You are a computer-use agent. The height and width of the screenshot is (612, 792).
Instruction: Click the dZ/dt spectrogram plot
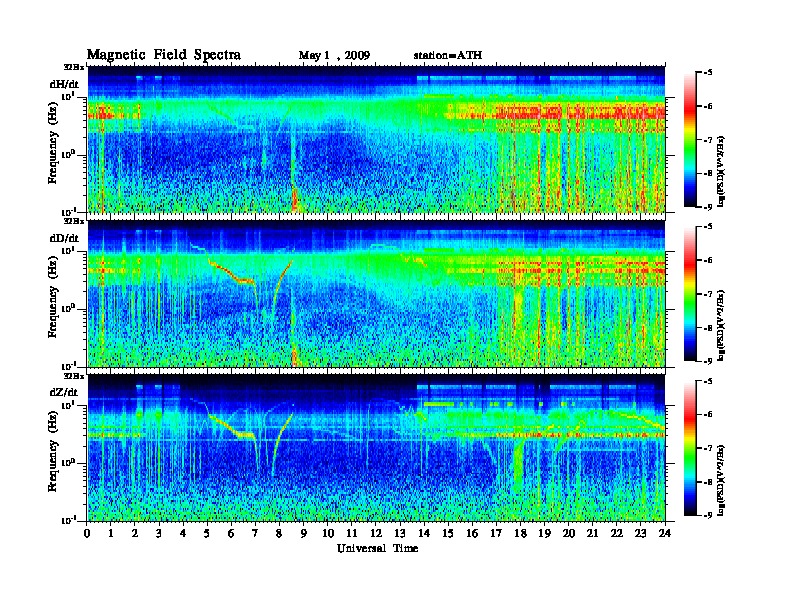376,447
